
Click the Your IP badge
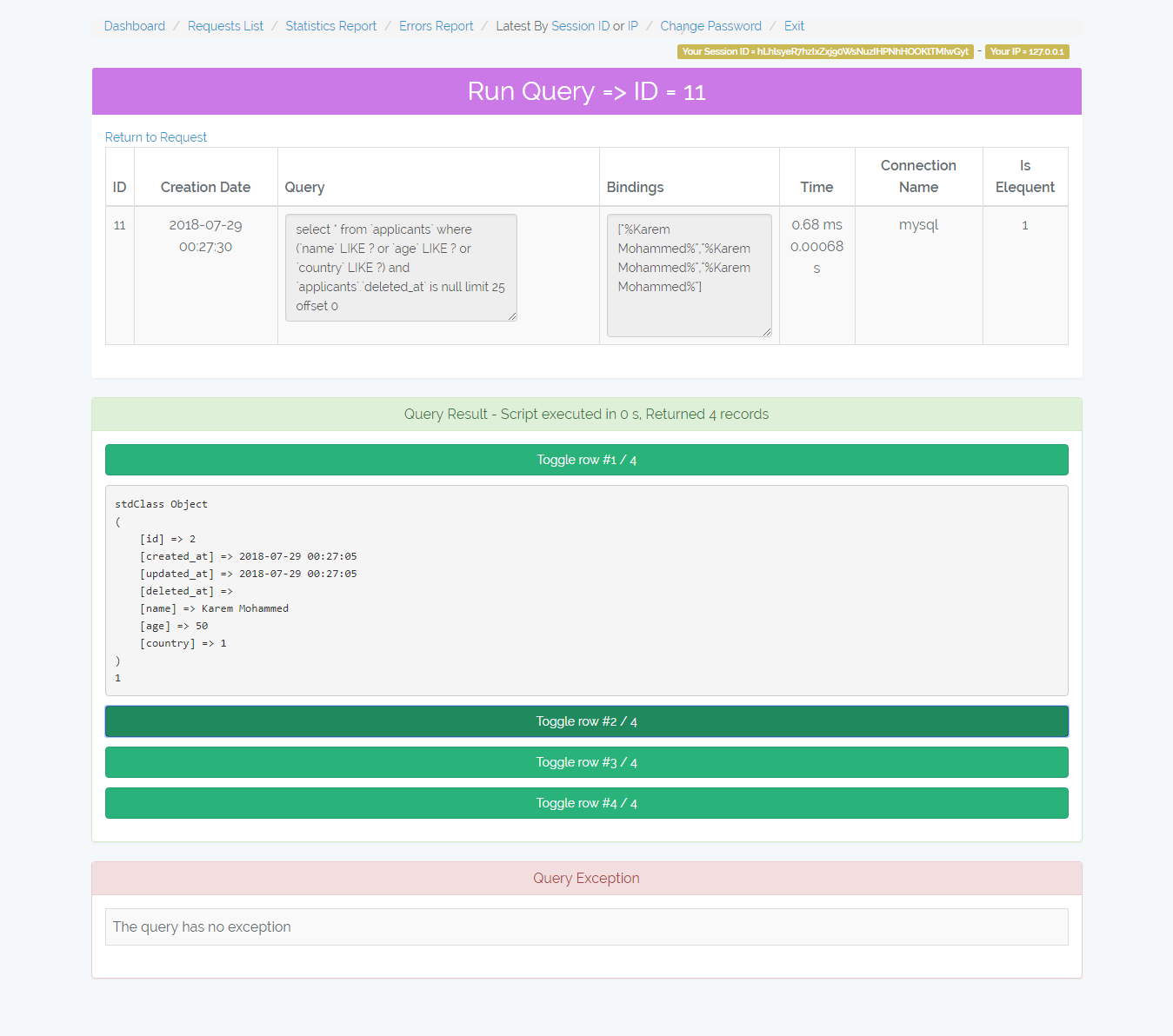(x=1027, y=51)
